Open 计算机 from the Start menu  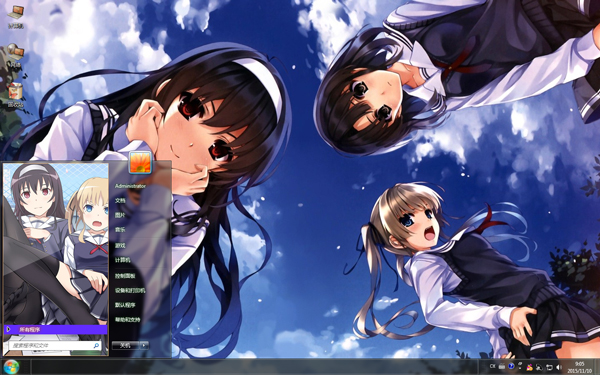[122, 260]
